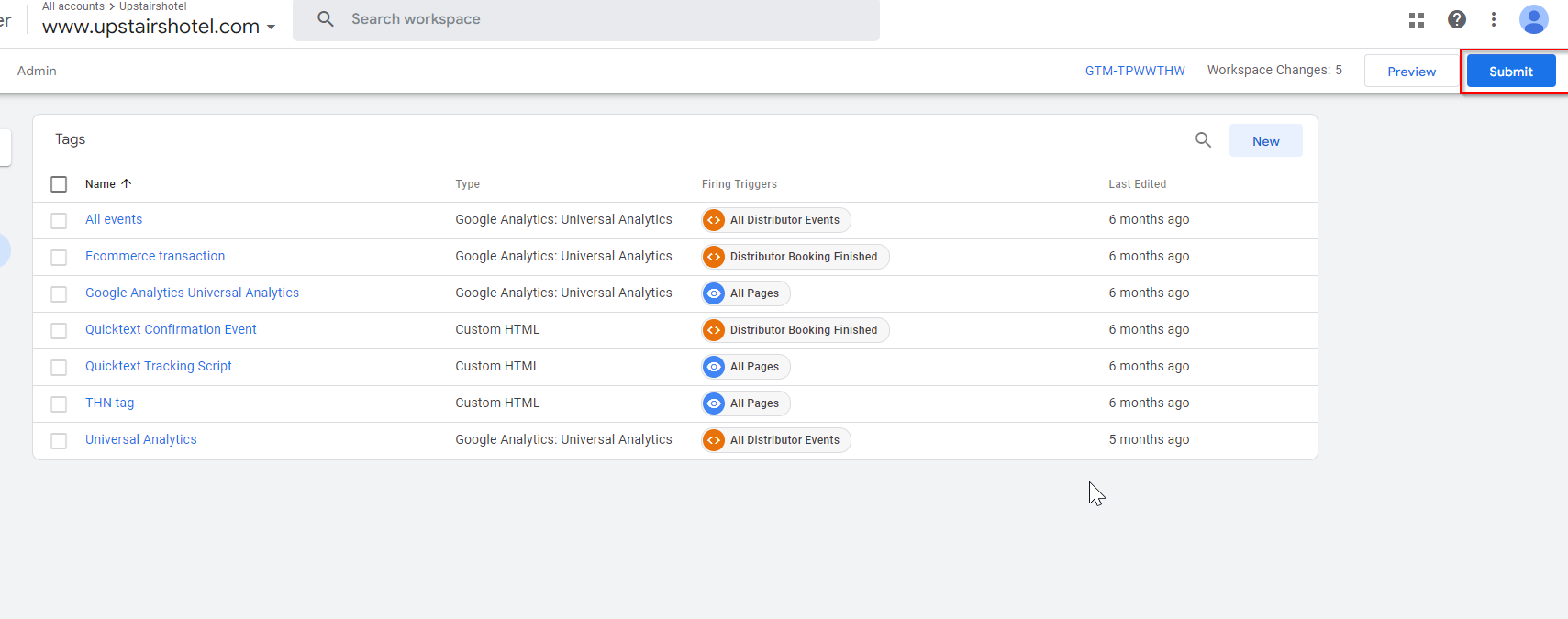Click the All Distributor Events trigger for All events
Image resolution: width=1568 pixels, height=619 pixels.
pyautogui.click(x=776, y=220)
